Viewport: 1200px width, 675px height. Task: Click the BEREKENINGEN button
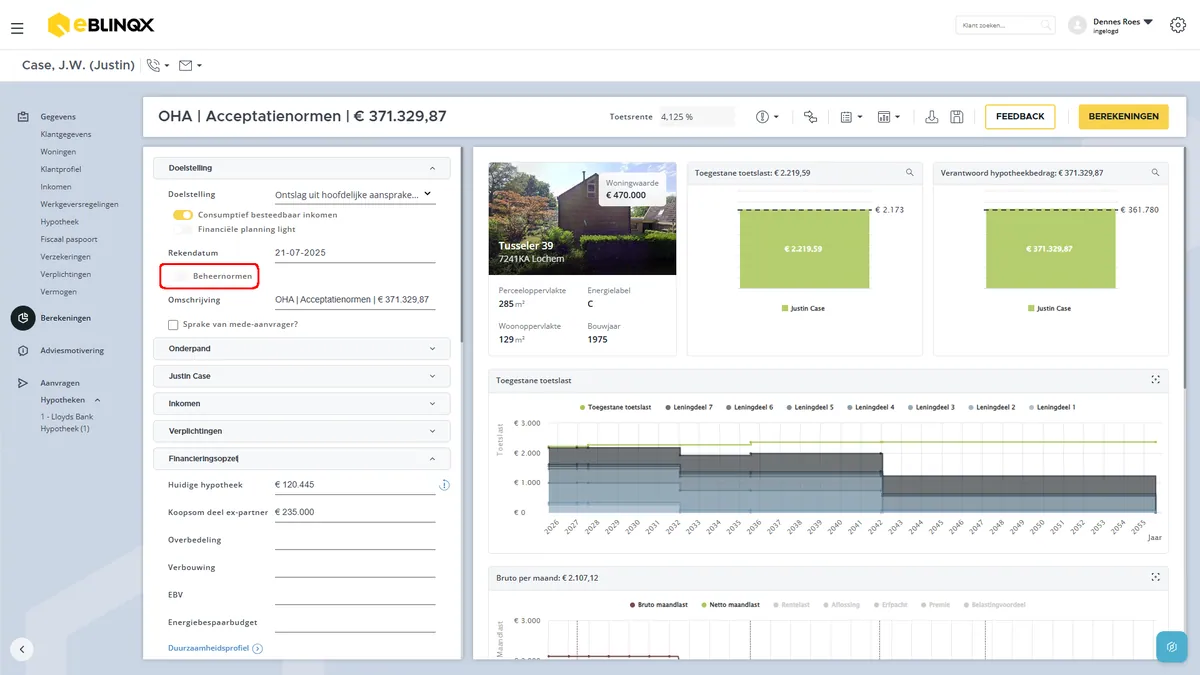pos(1123,117)
